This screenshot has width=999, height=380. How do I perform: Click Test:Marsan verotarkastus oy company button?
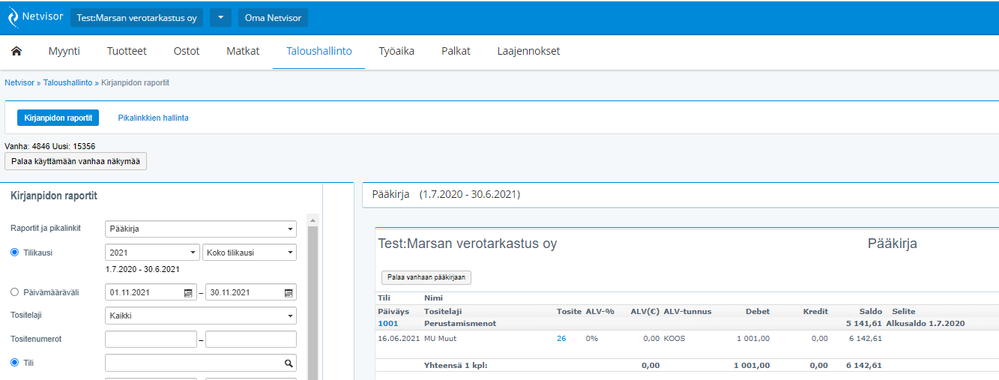[x=136, y=18]
